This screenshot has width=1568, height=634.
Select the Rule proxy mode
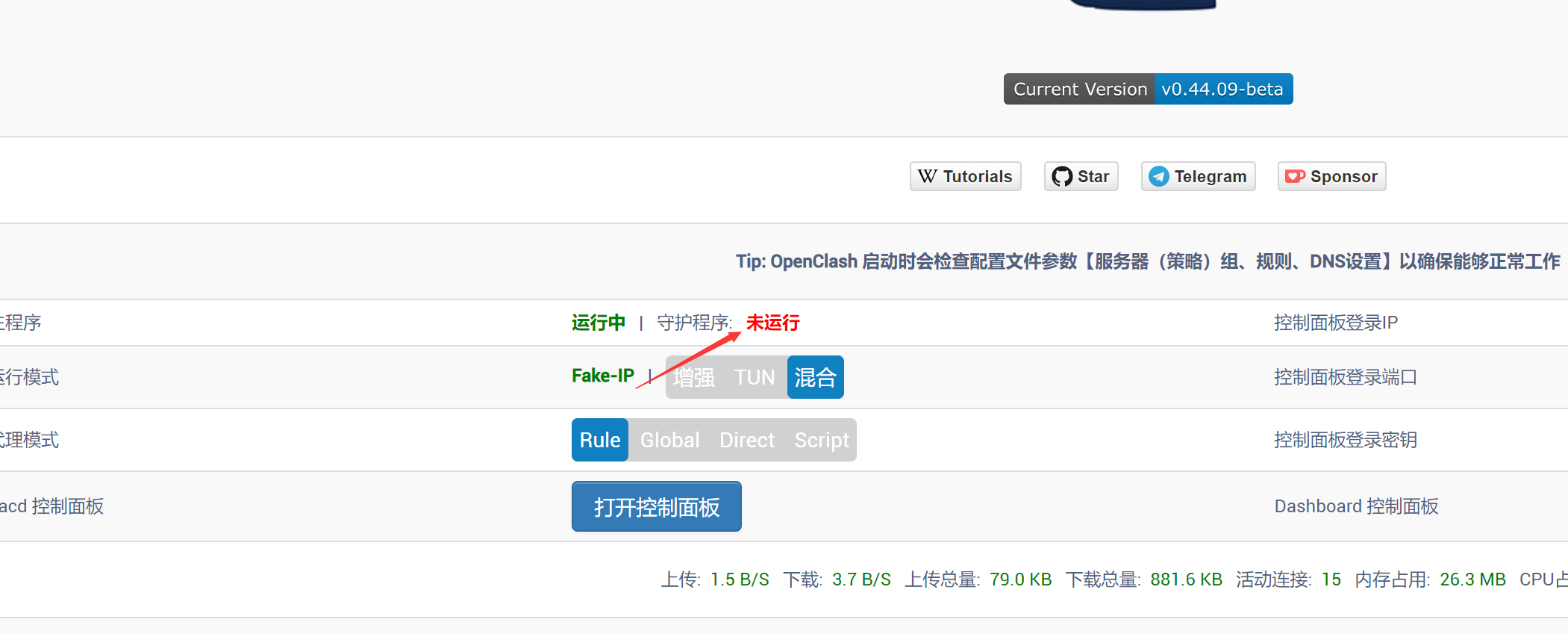coord(600,440)
